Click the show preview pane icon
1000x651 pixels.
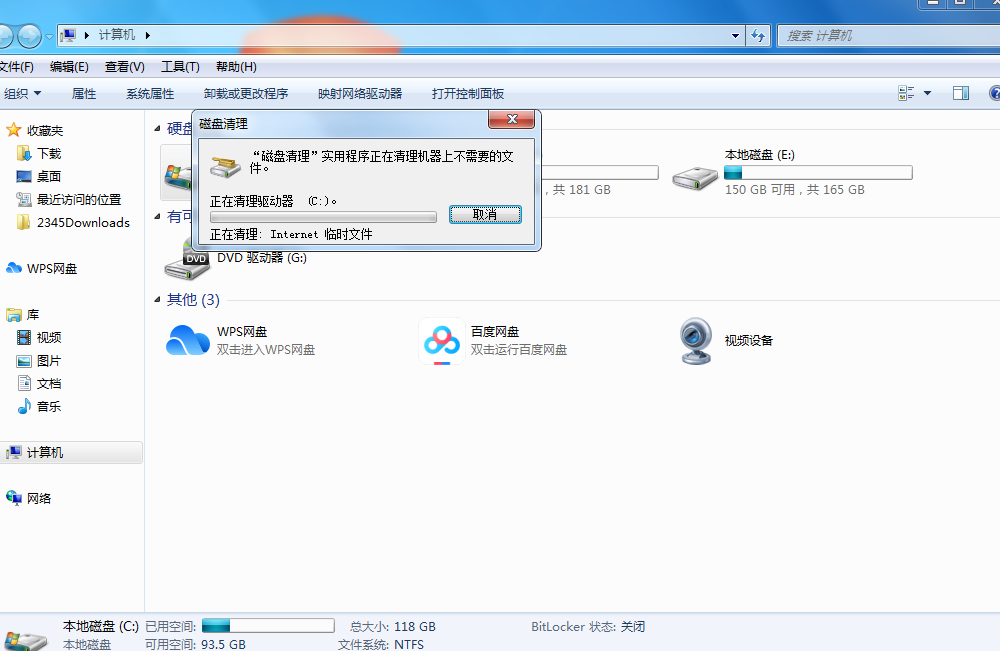960,93
